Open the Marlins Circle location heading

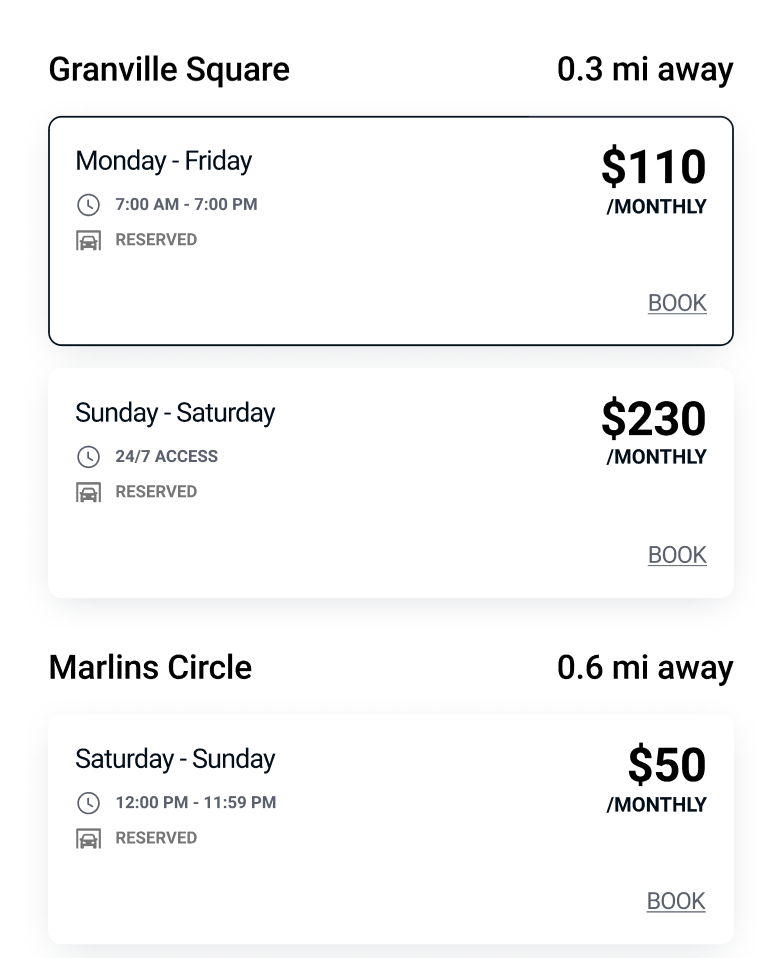[150, 667]
